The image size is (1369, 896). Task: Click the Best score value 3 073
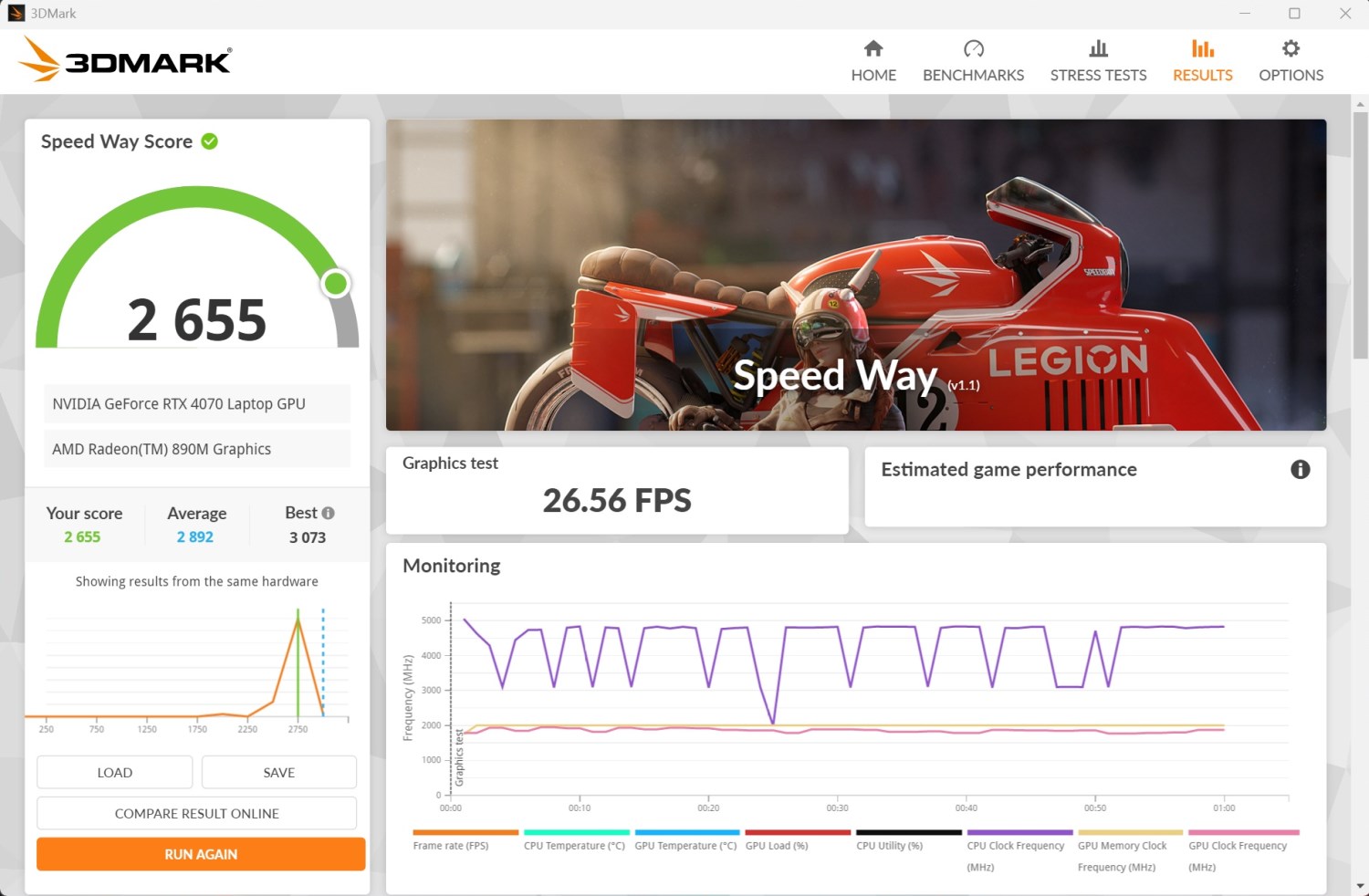pos(308,537)
